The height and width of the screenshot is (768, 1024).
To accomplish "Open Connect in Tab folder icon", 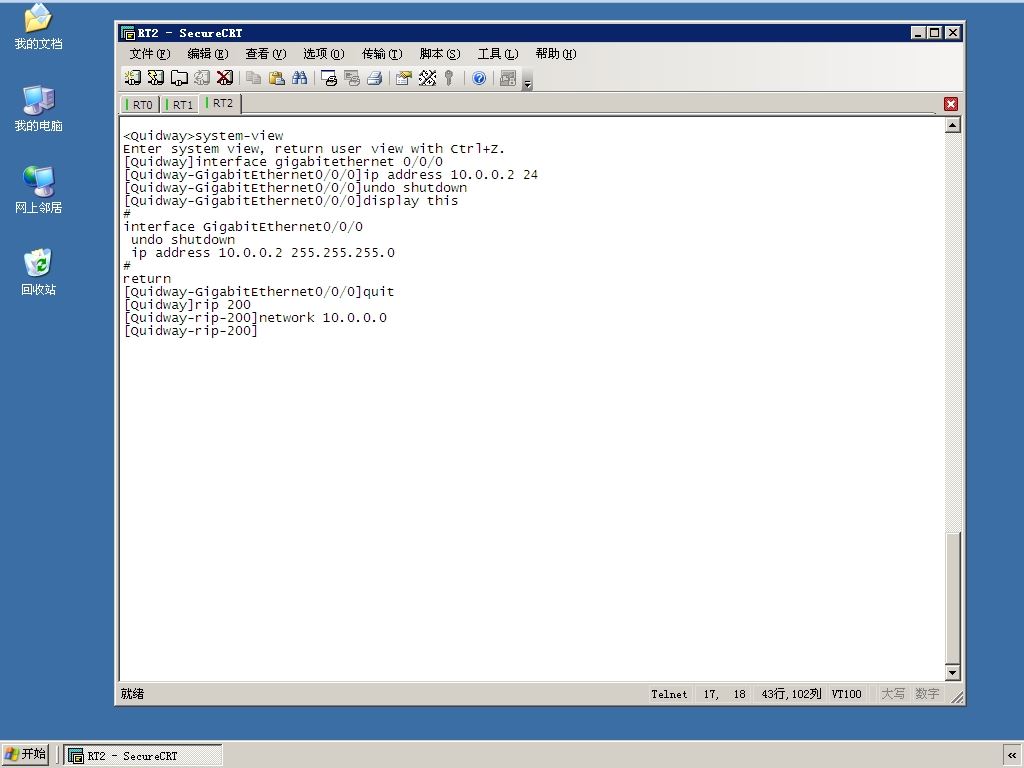I will coord(179,78).
